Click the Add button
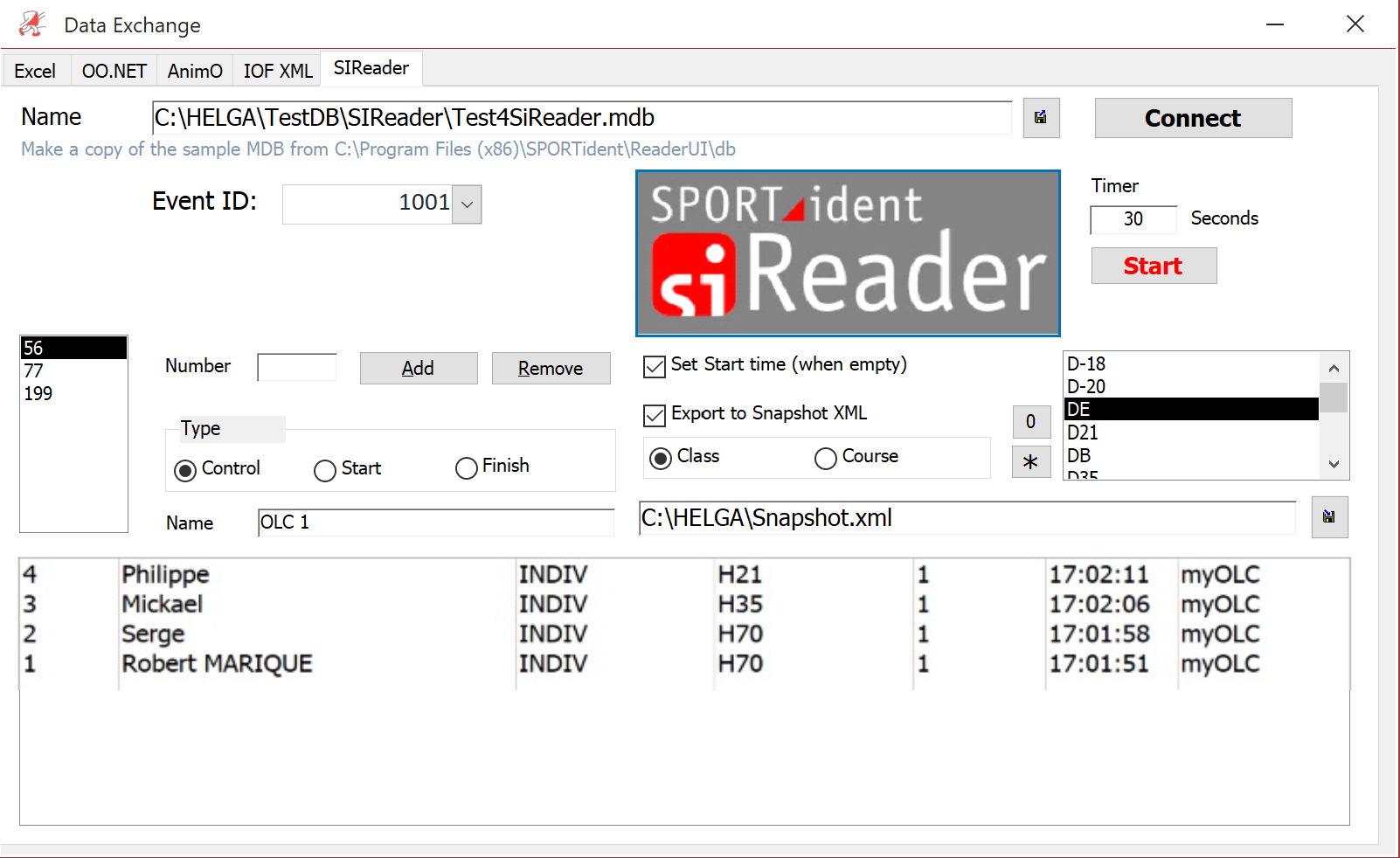Screen dimensions: 1400x858 tap(419, 369)
